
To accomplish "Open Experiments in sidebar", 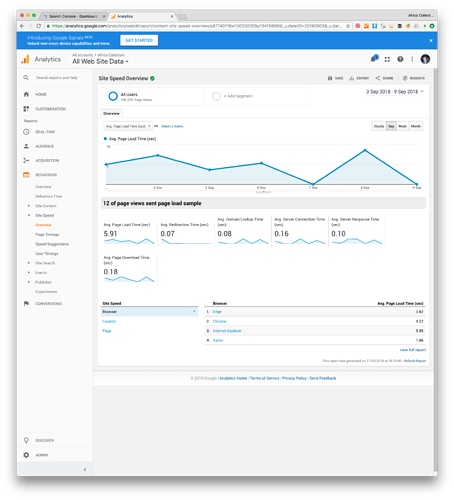I will (x=46, y=292).
